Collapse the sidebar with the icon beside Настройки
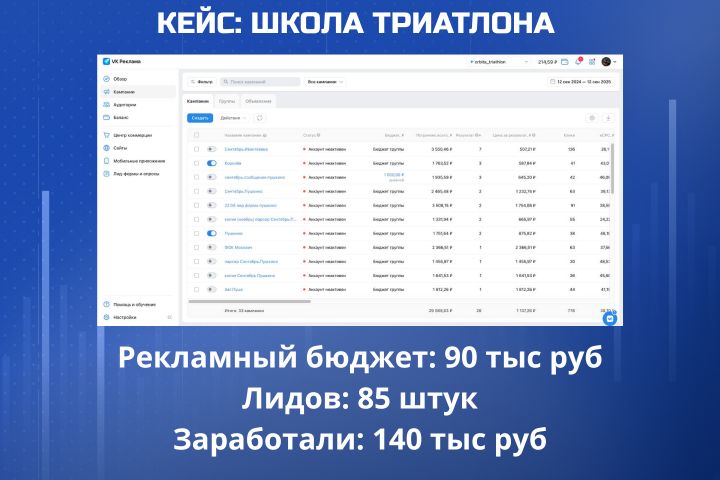 point(169,317)
